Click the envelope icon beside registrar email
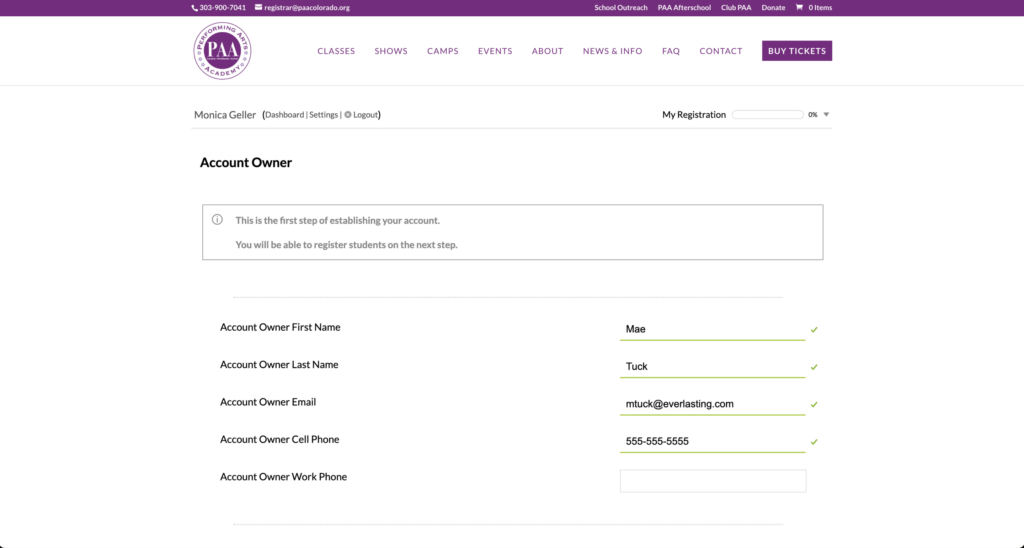This screenshot has height=548, width=1024. (x=259, y=7)
